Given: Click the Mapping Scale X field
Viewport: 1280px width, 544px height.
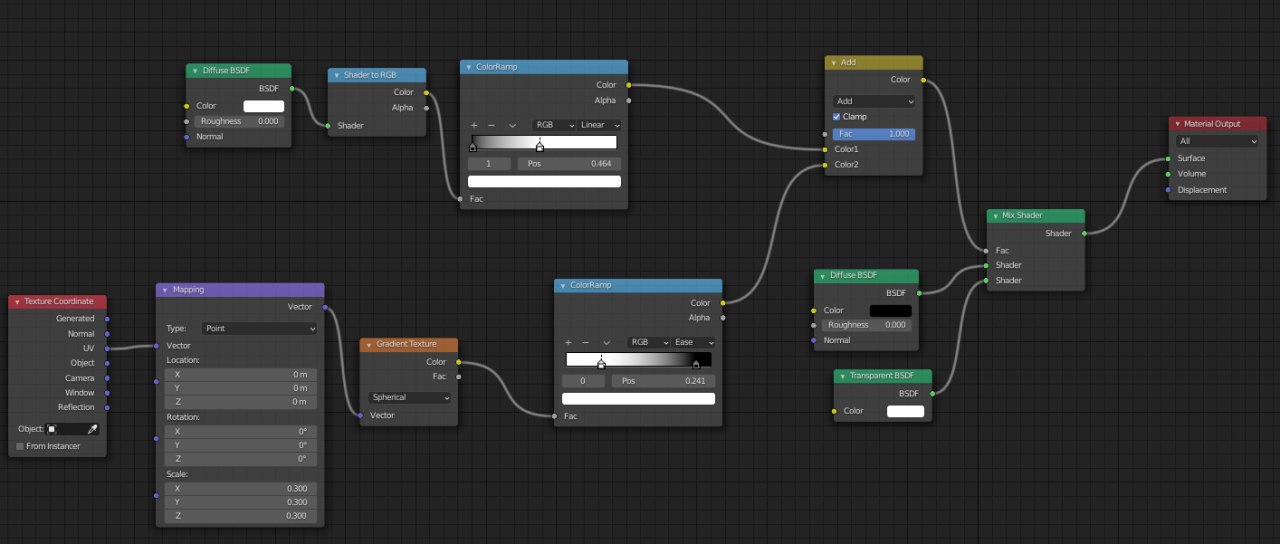Looking at the screenshot, I should pos(241,488).
